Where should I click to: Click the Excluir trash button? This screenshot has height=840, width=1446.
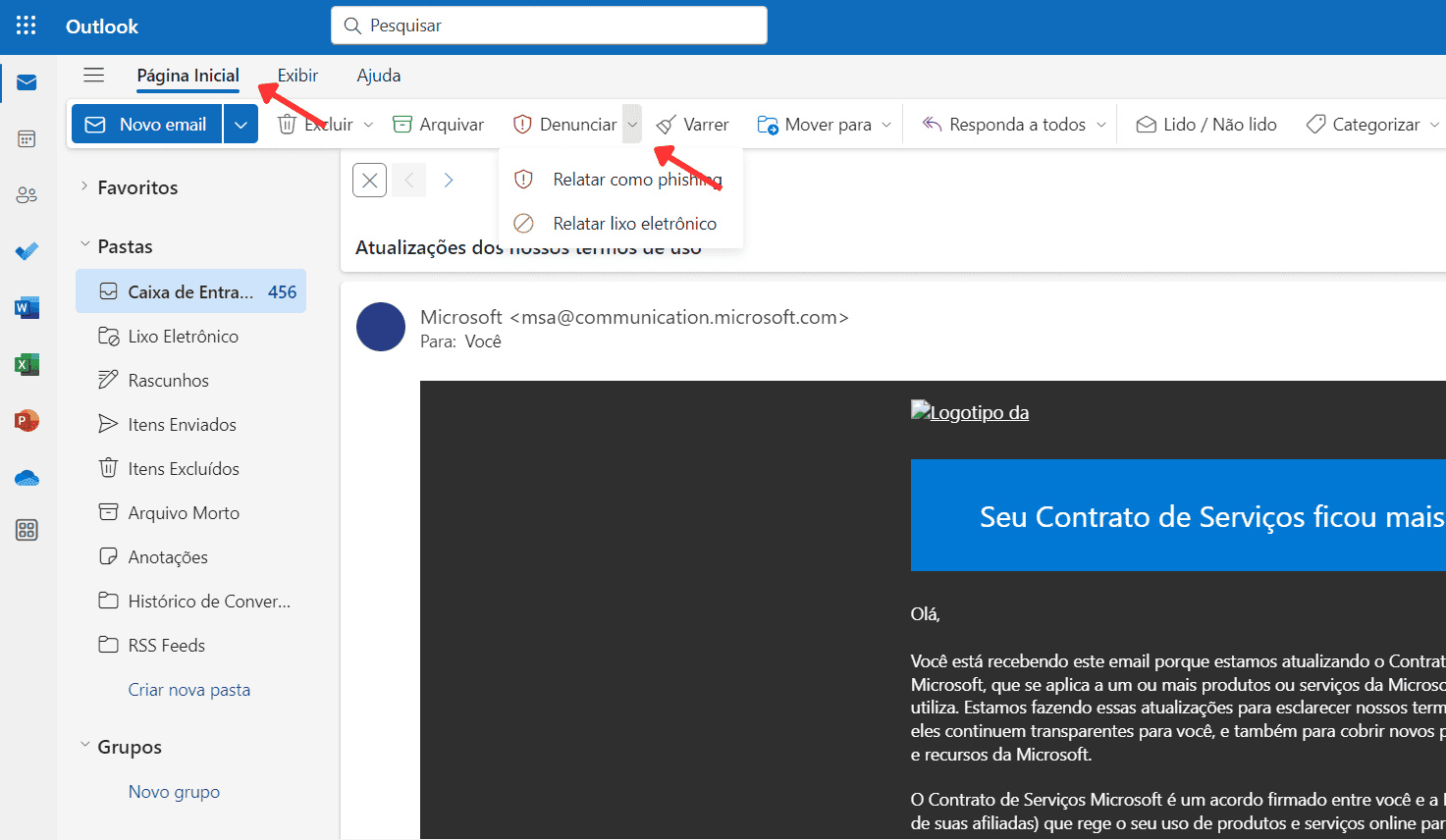[316, 125]
